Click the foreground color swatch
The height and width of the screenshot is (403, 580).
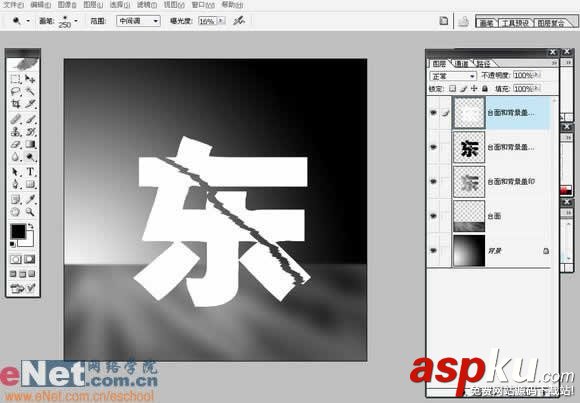(x=17, y=231)
